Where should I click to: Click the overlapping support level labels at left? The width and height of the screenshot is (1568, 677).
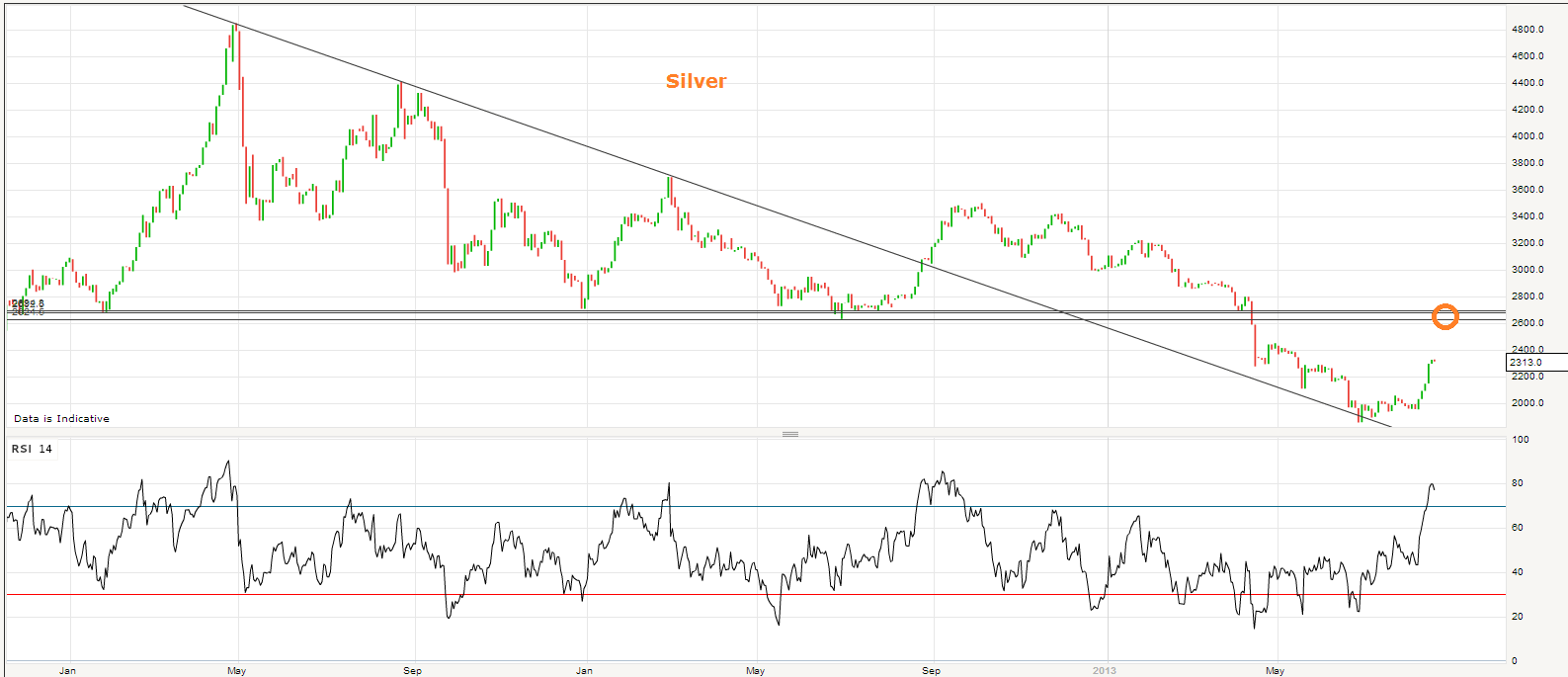tap(28, 307)
